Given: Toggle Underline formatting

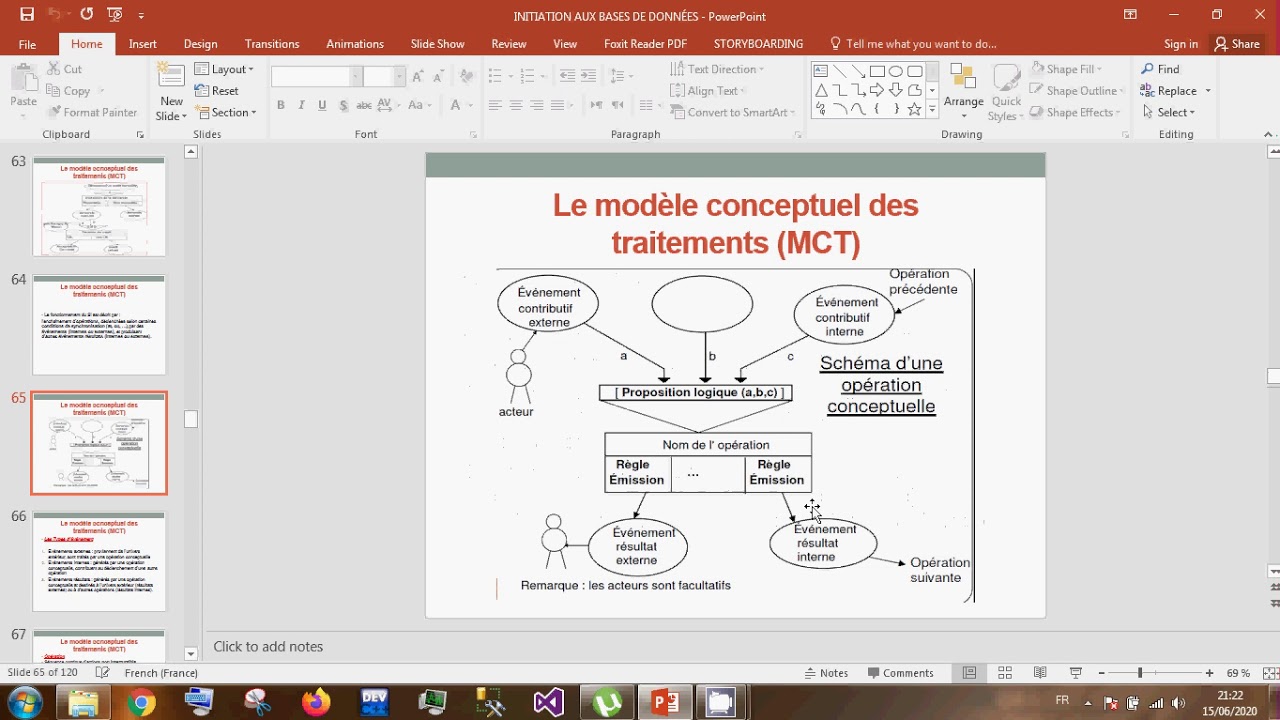Looking at the screenshot, I should [x=322, y=105].
